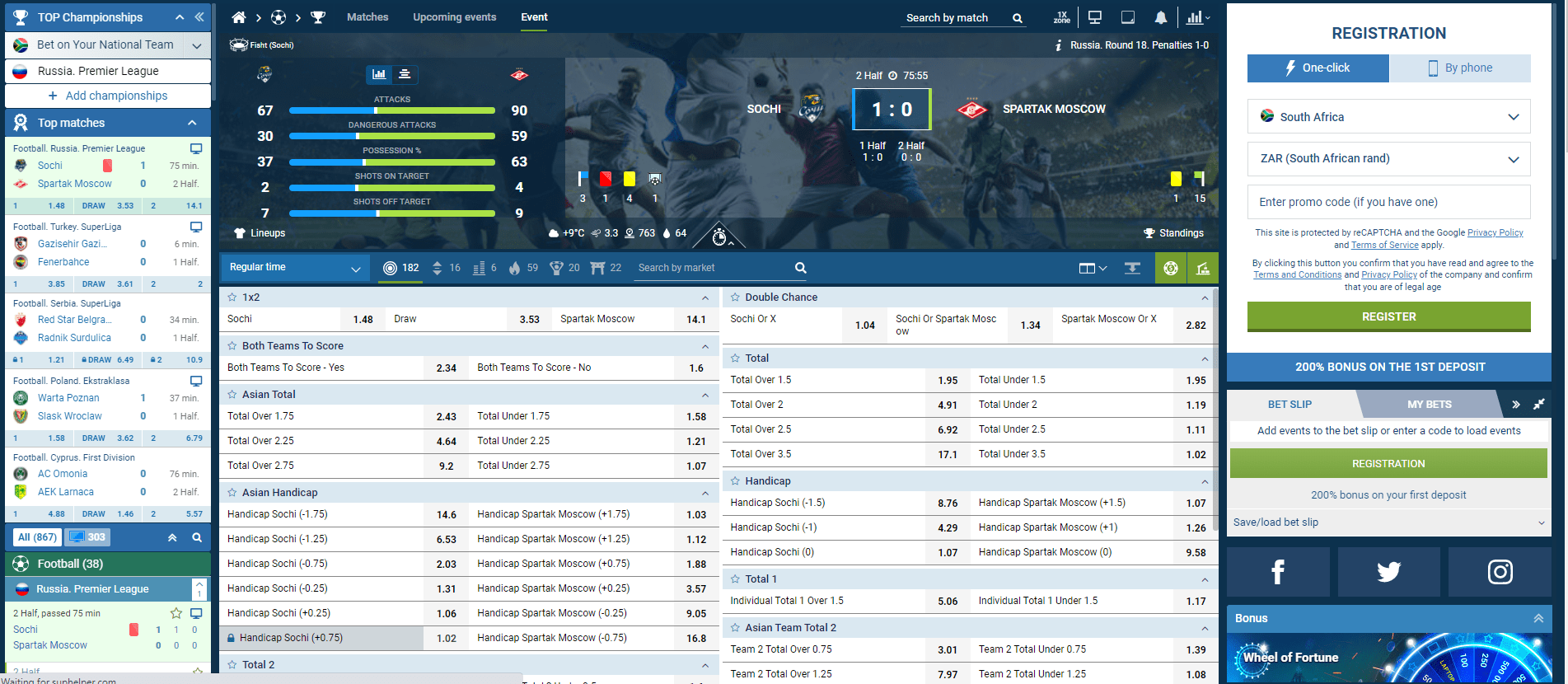The height and width of the screenshot is (684, 1568).
Task: Favorite the 1x2 market with its star
Action: click(232, 297)
